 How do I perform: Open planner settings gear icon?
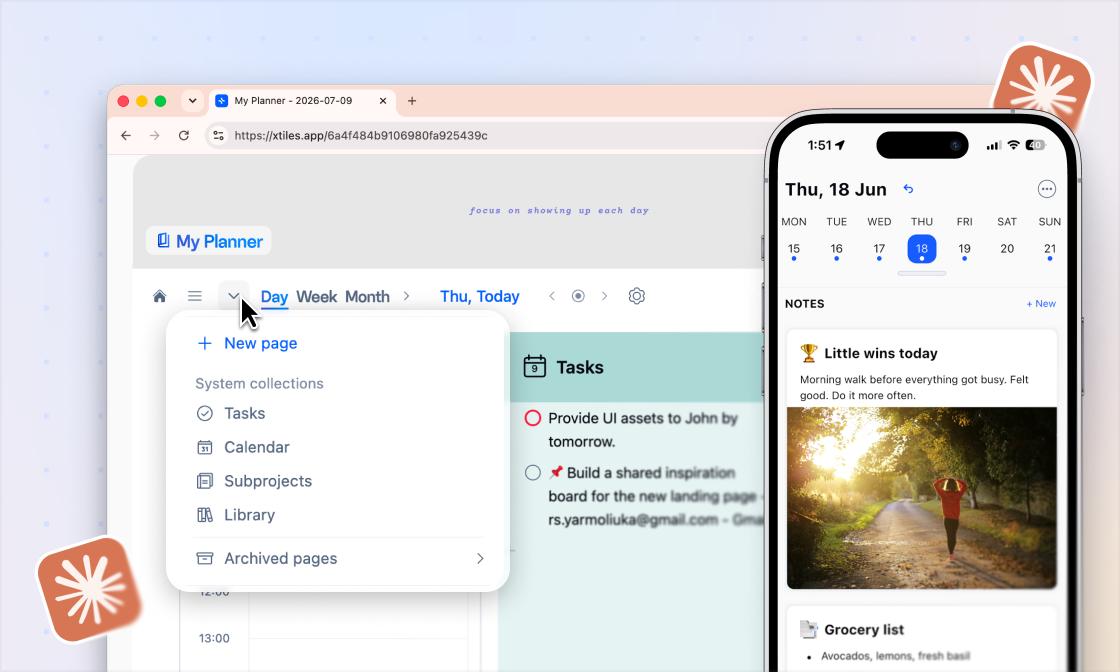click(x=636, y=296)
